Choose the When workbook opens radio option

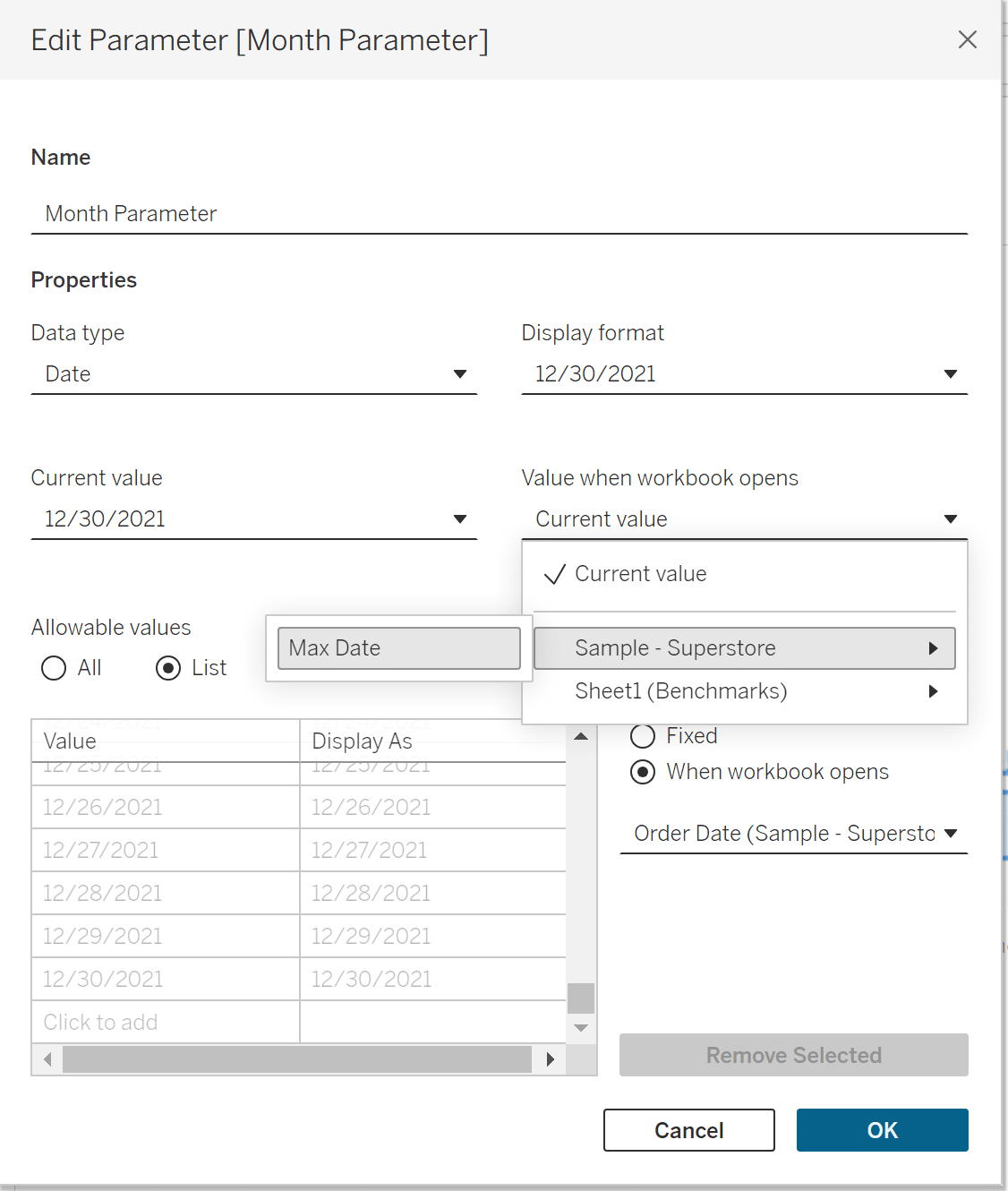point(643,772)
